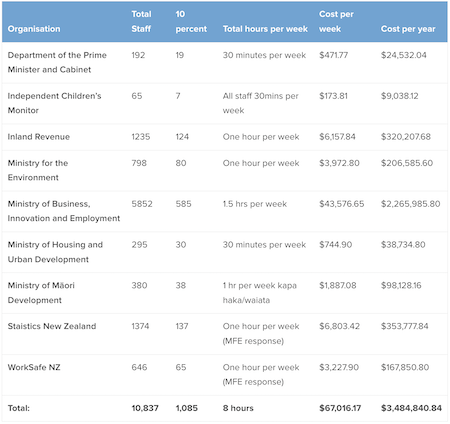Viewport: 450px width, 424px height.
Task: Click weekly cost $173.81
Action: coord(333,96)
